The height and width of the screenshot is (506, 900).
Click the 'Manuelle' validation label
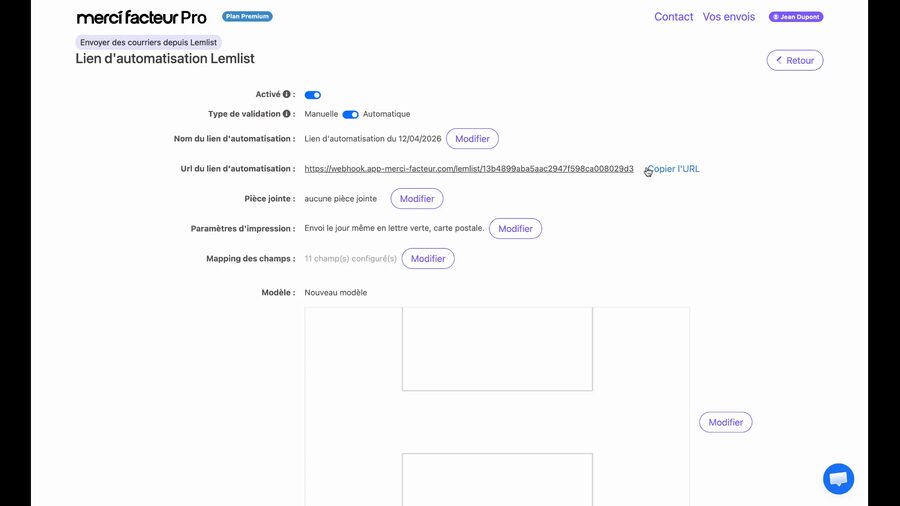pos(321,114)
